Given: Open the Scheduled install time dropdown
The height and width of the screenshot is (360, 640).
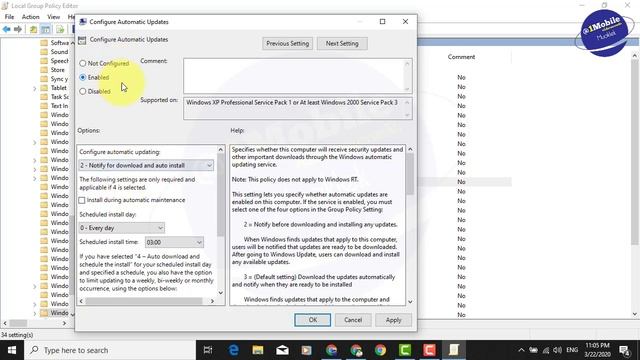Looking at the screenshot, I should [x=174, y=242].
